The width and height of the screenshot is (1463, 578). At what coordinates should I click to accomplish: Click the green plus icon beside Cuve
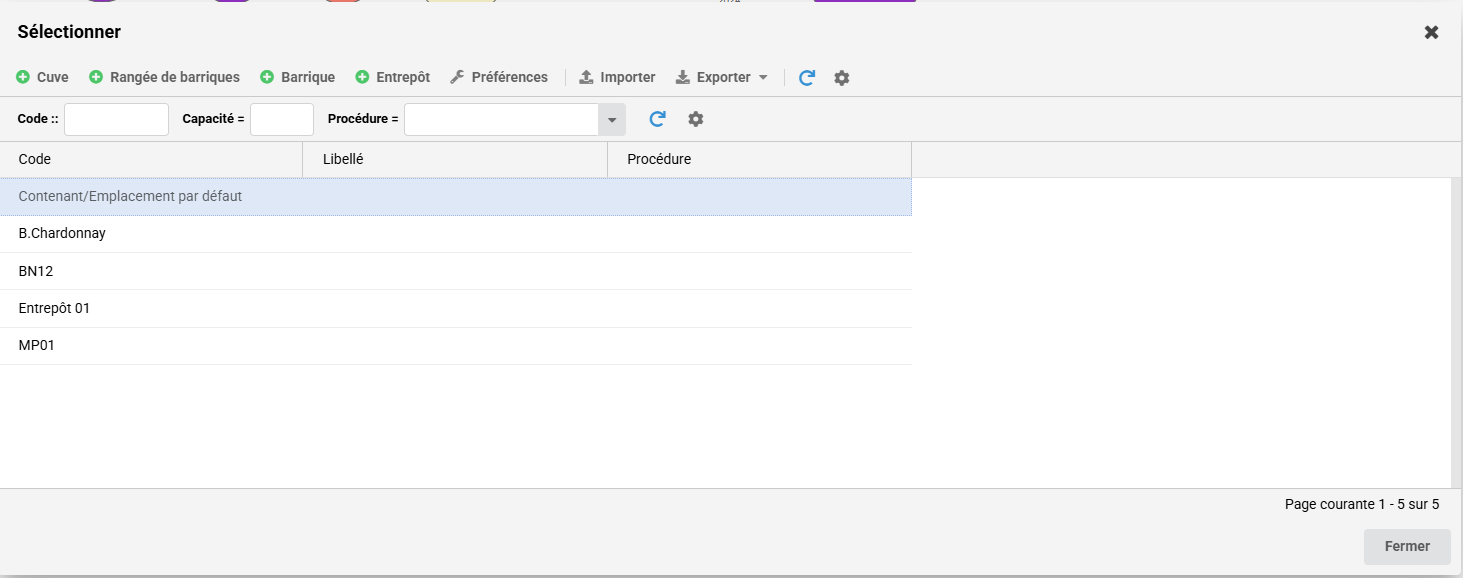coord(23,77)
